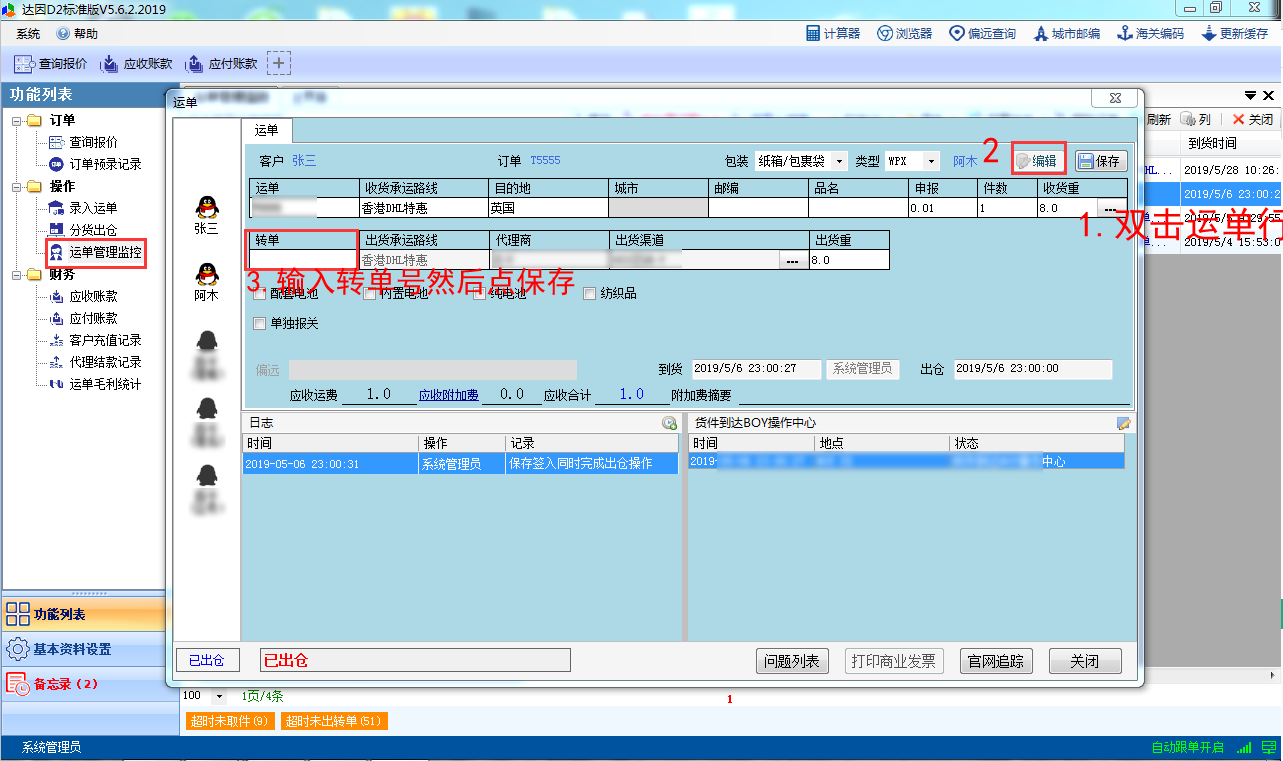Open the 包装 packaging dropdown
This screenshot has width=1283, height=761.
click(x=838, y=161)
